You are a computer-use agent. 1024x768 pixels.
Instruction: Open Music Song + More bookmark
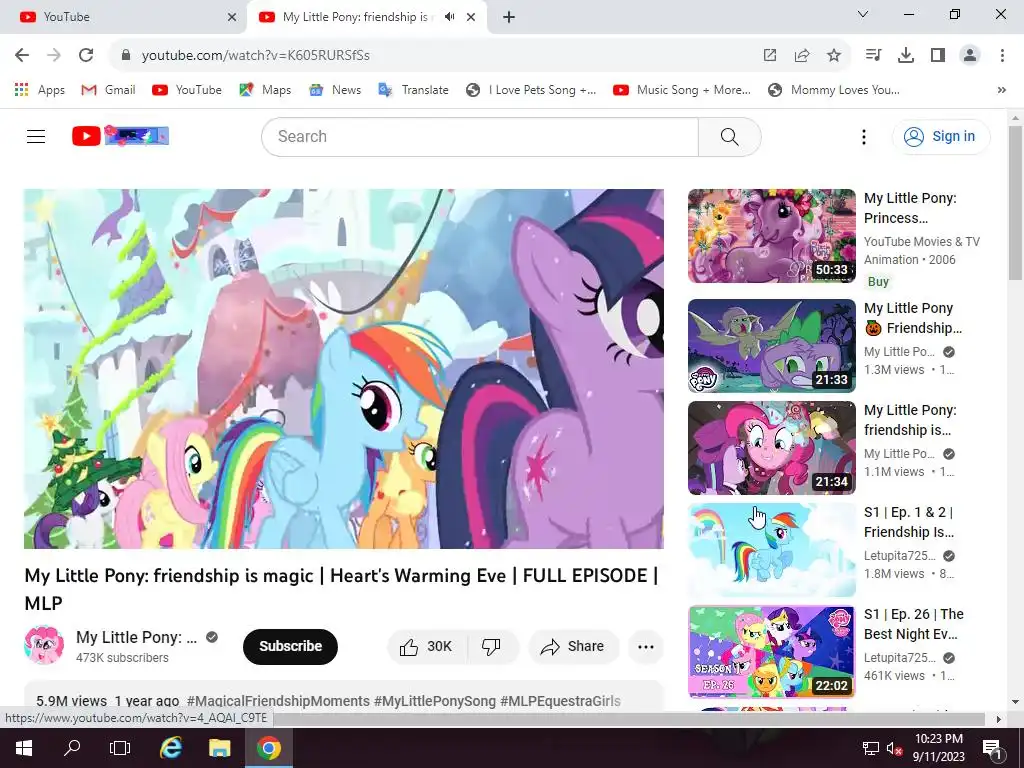click(682, 90)
